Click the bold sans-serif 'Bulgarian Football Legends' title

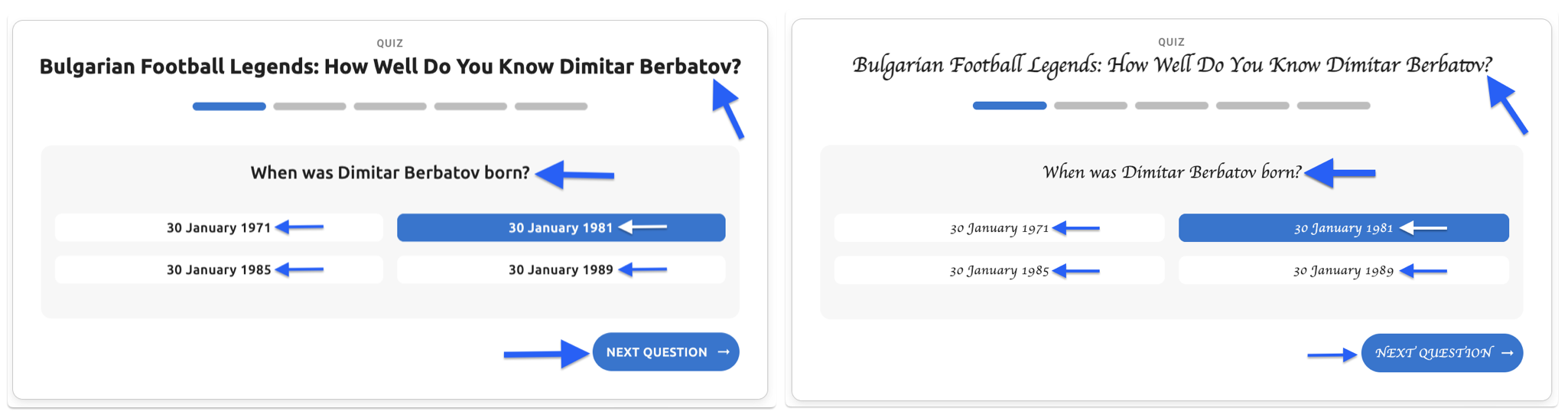(390, 67)
